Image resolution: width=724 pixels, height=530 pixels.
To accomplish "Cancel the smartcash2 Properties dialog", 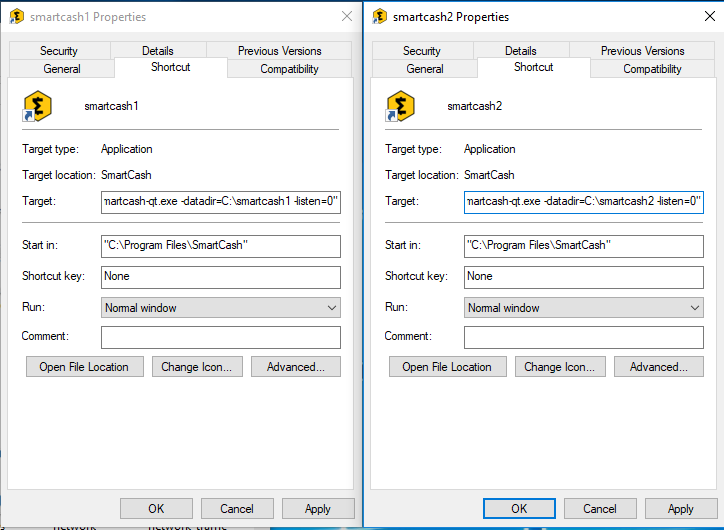I will pyautogui.click(x=600, y=508).
